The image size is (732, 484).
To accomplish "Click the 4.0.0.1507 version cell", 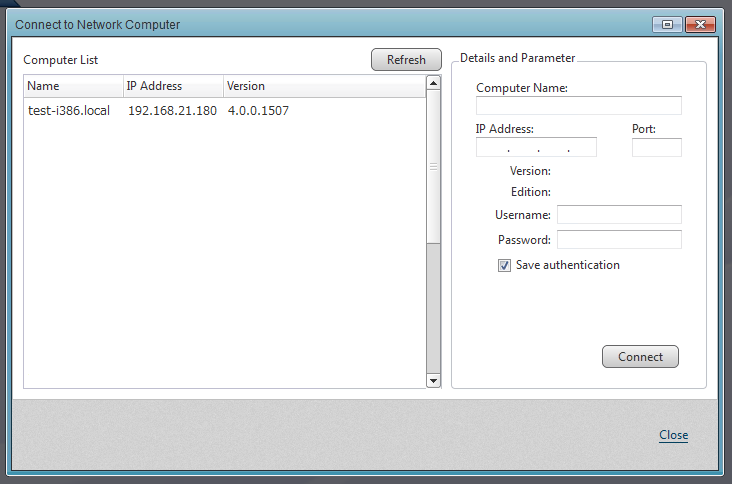I will [x=258, y=111].
